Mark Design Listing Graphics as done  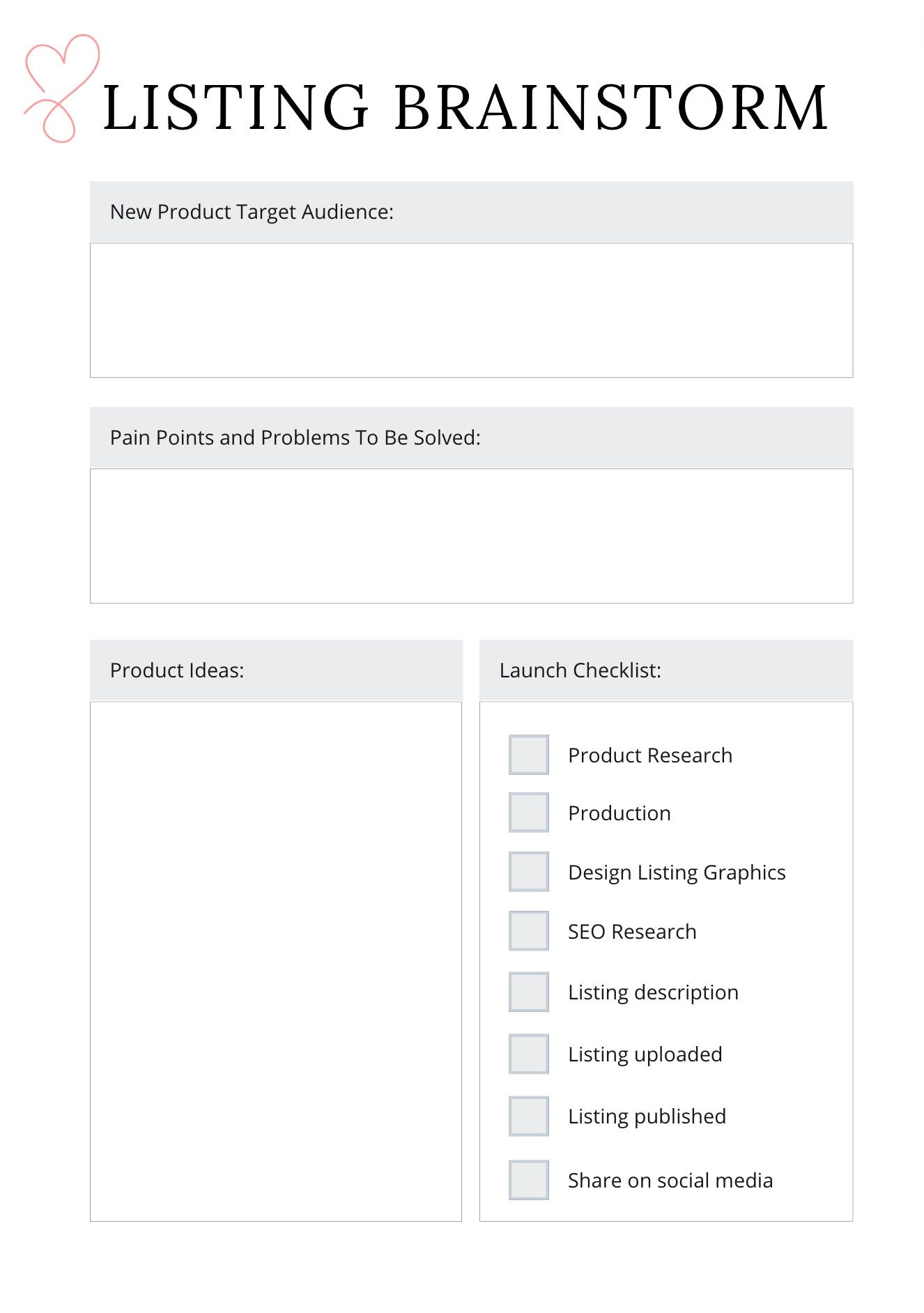(528, 872)
